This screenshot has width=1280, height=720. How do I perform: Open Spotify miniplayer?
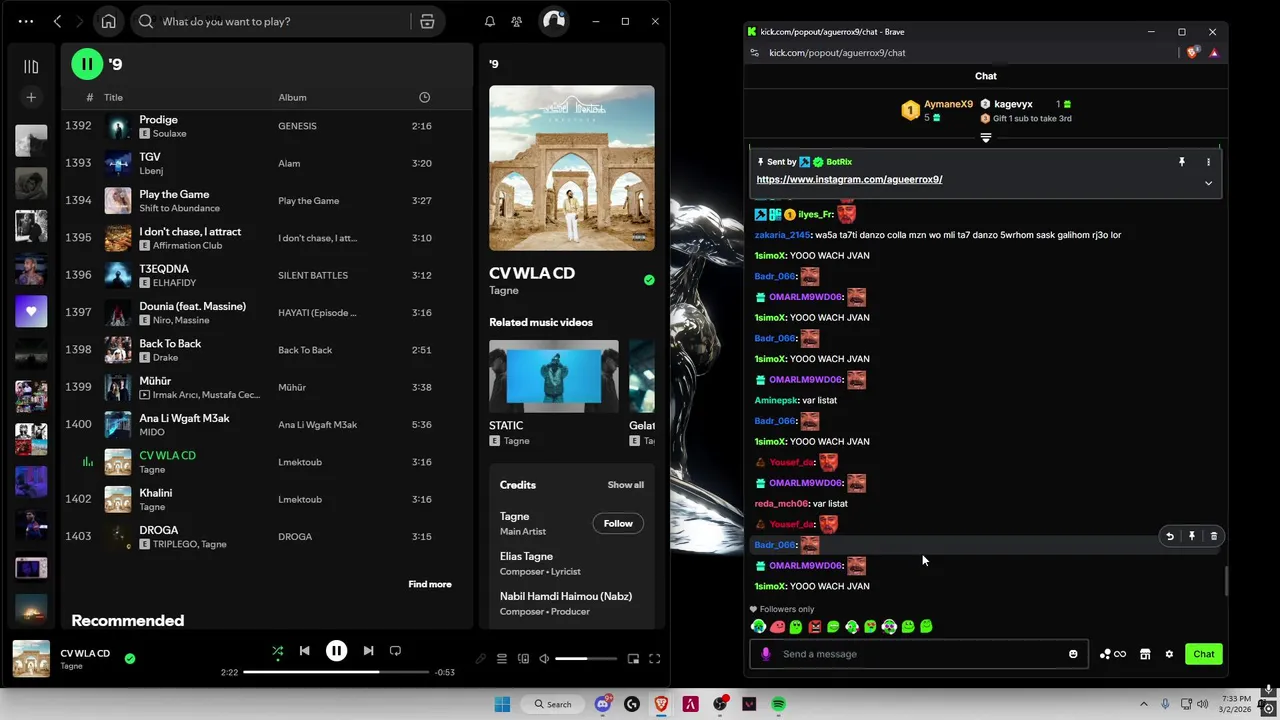pos(633,659)
